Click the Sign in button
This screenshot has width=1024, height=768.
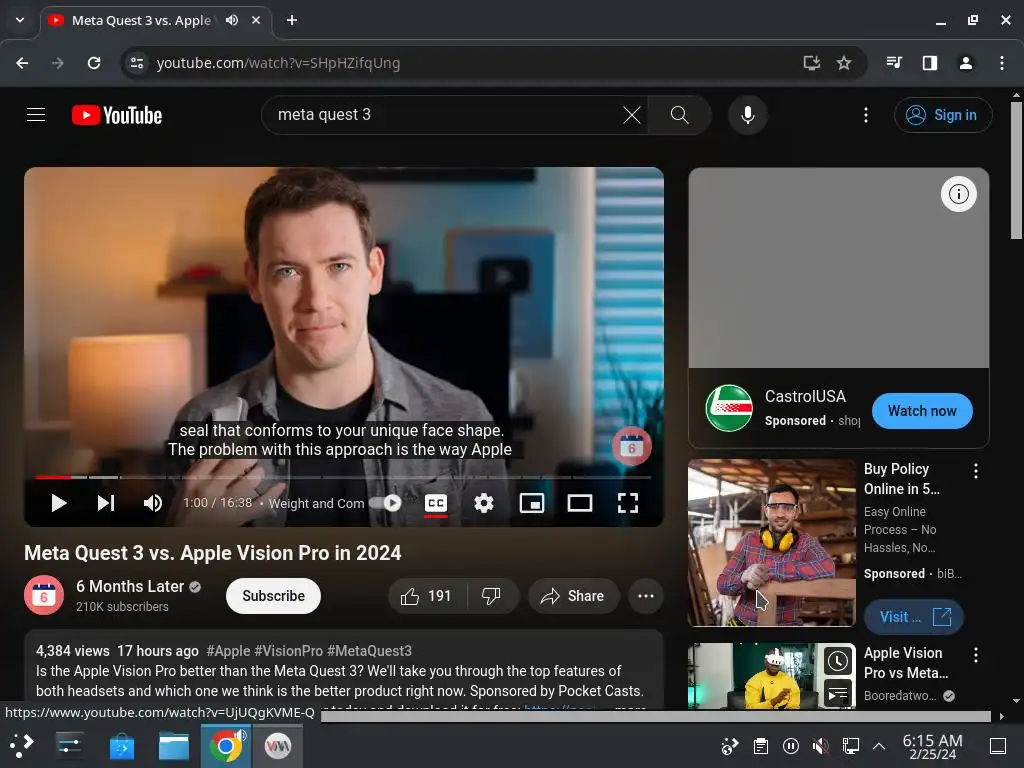pos(943,115)
